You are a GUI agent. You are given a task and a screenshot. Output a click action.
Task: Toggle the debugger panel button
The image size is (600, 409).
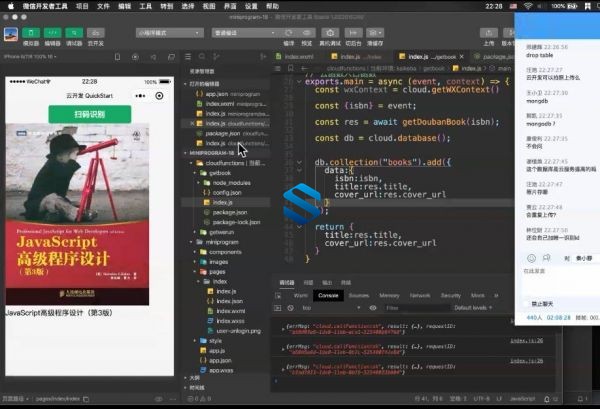pyautogui.click(x=74, y=33)
